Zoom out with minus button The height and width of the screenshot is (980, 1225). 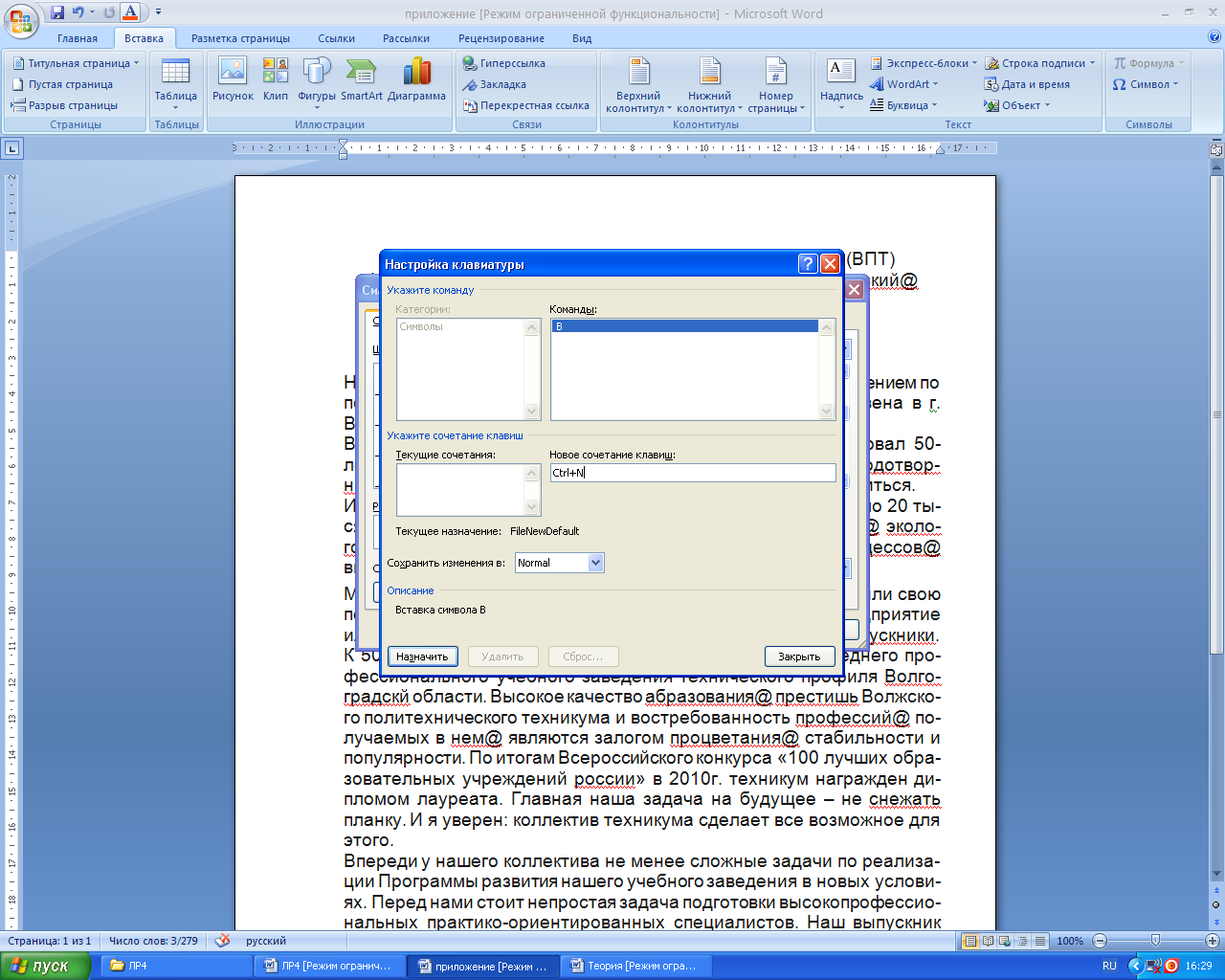1100,941
